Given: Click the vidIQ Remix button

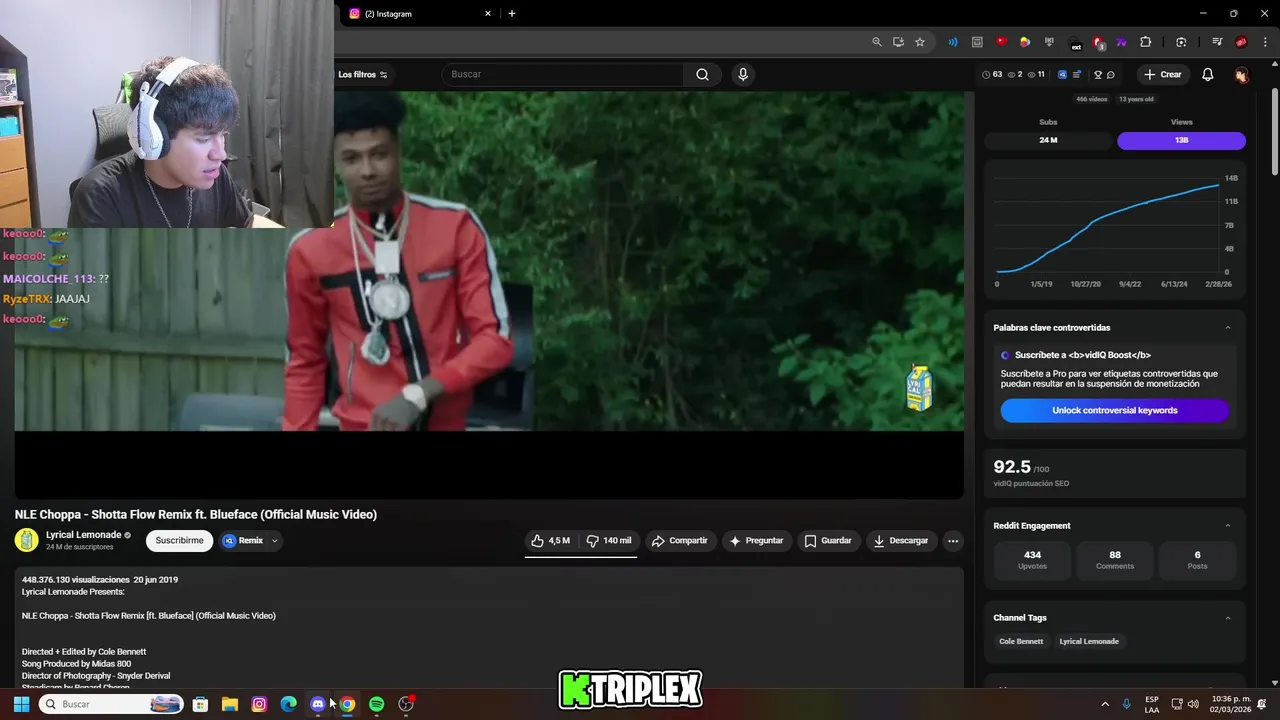Looking at the screenshot, I should 243,541.
